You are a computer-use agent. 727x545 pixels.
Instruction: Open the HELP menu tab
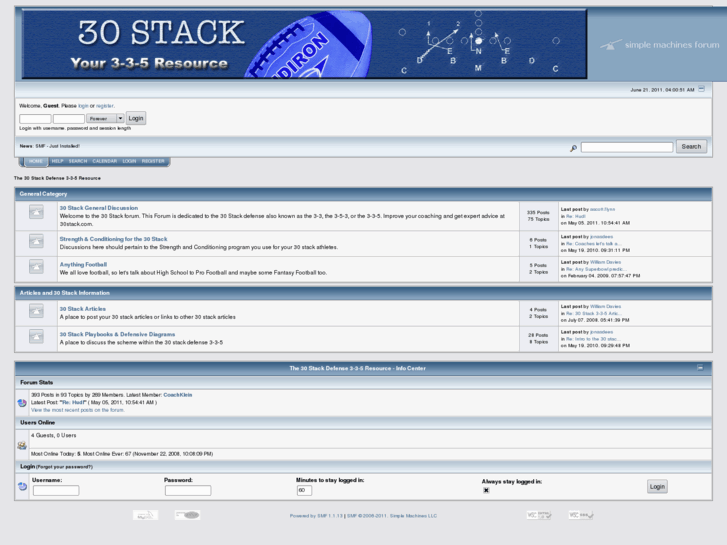pos(57,161)
